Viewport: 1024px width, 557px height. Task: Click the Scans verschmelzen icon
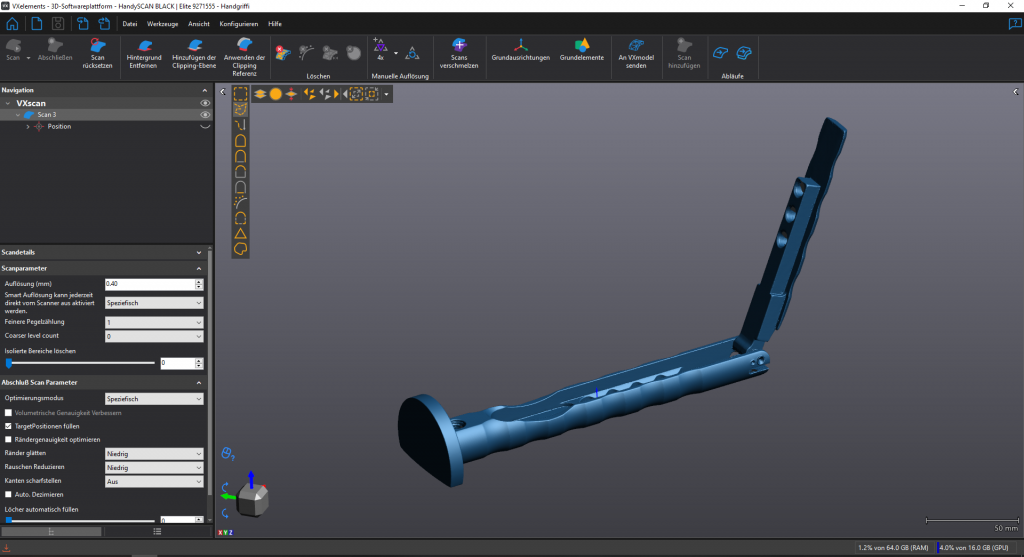coord(459,45)
